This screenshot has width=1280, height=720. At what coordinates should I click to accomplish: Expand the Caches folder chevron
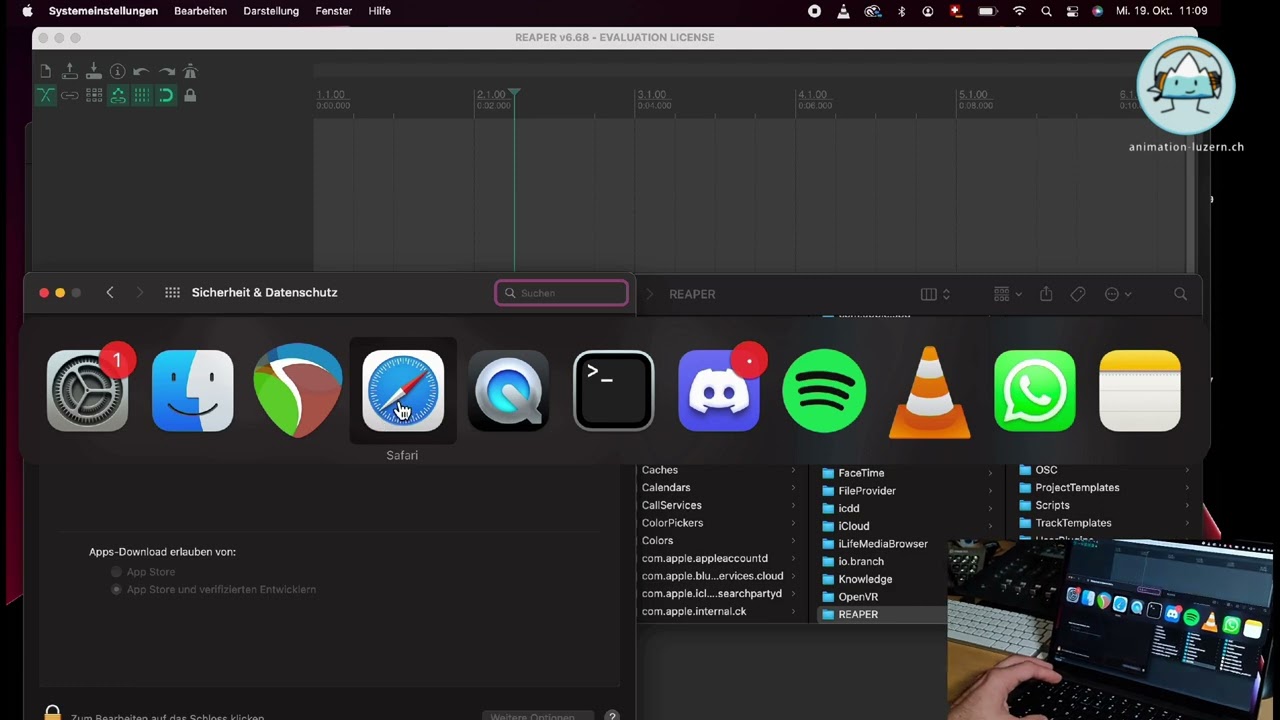click(x=794, y=470)
